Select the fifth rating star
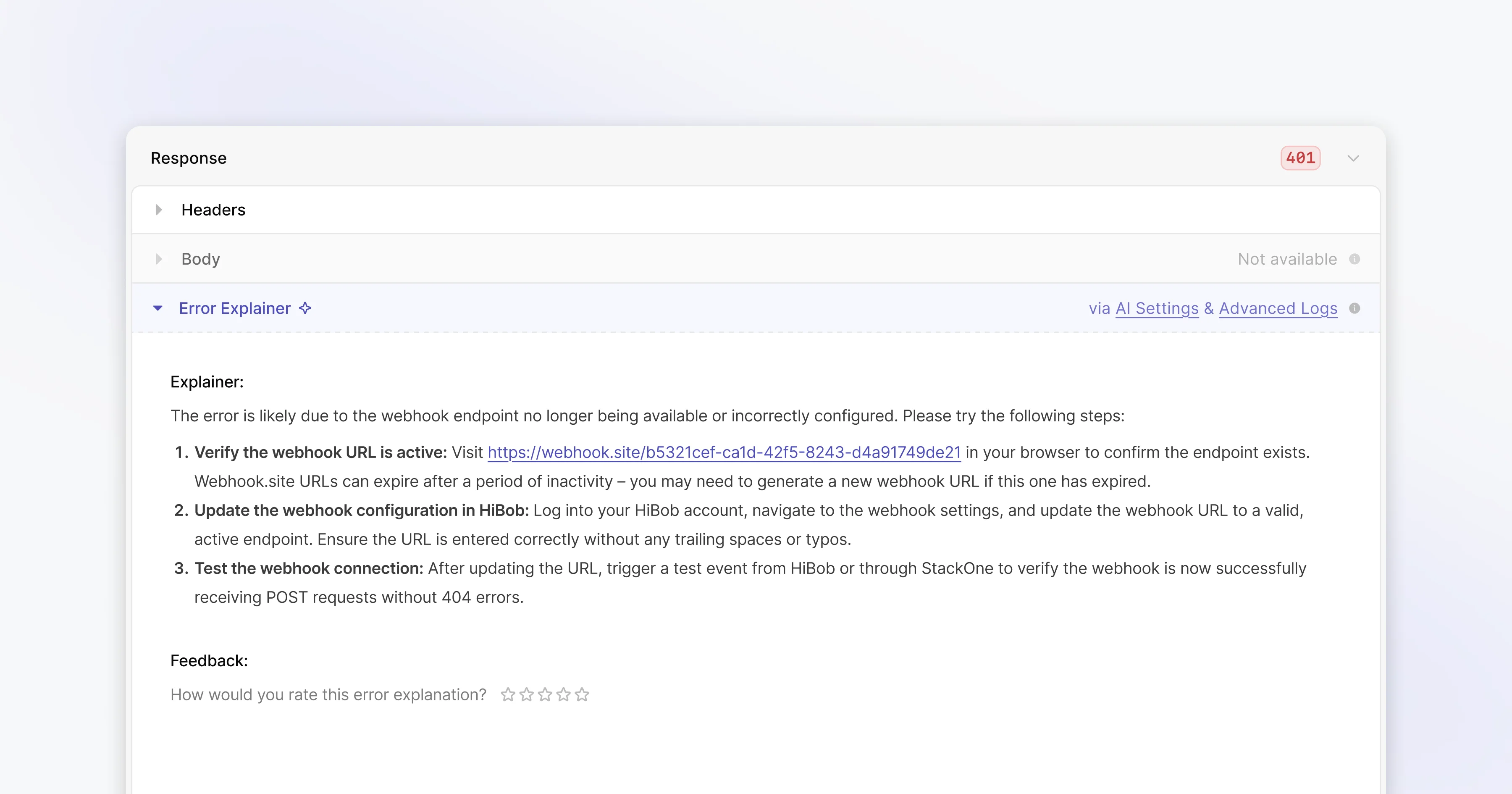This screenshot has height=794, width=1512. tap(582, 695)
